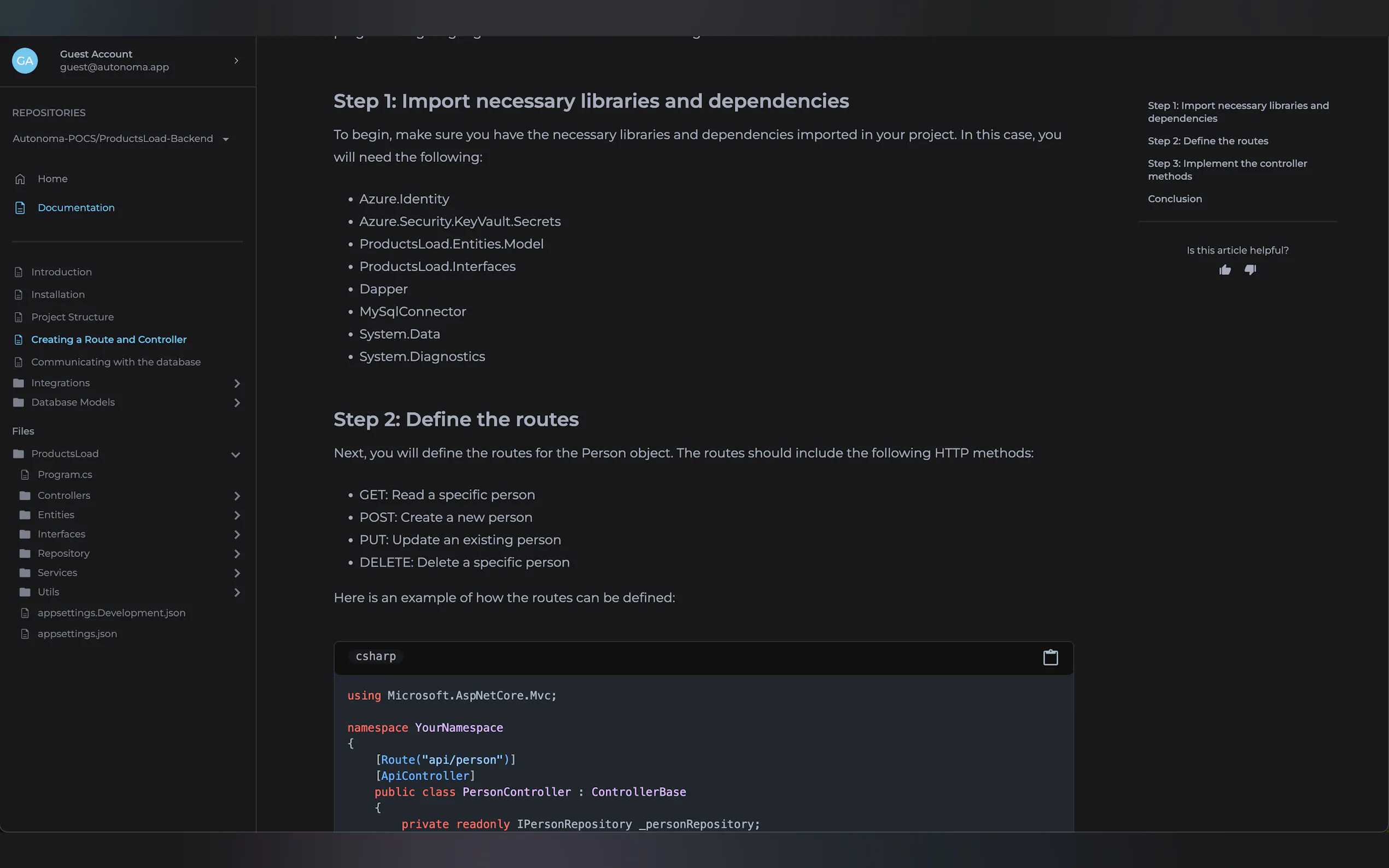Screen dimensions: 1389x868
Task: Open the Project Structure page
Action: pyautogui.click(x=72, y=317)
